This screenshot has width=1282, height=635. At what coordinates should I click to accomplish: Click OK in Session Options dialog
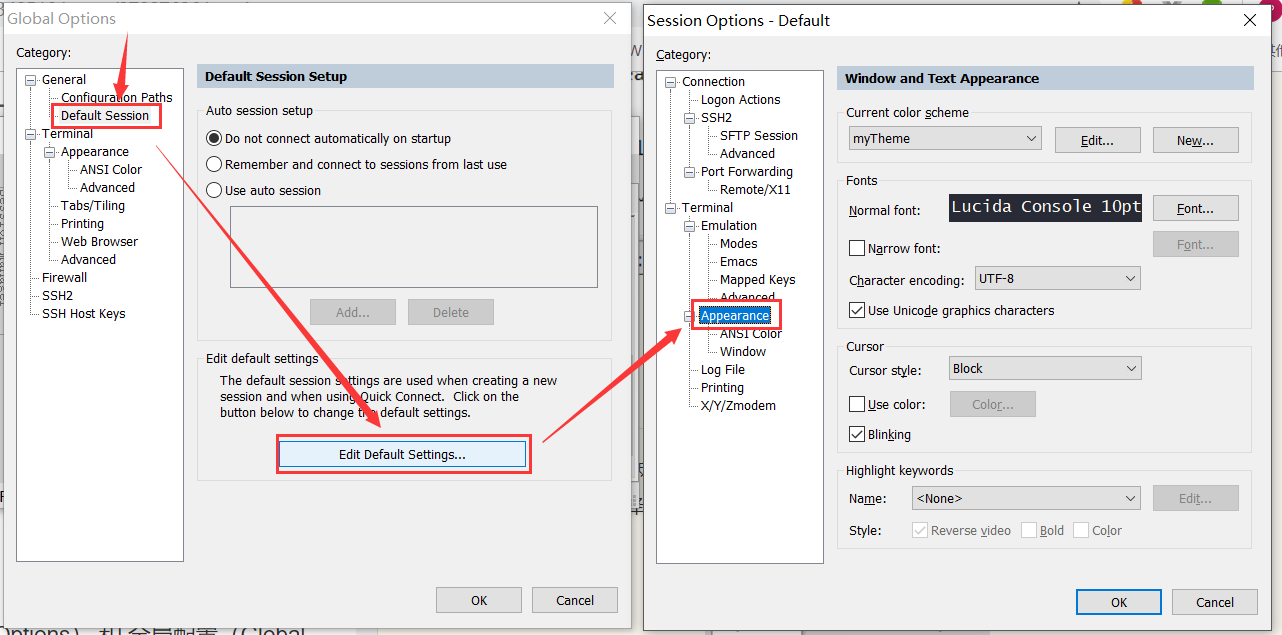1119,602
